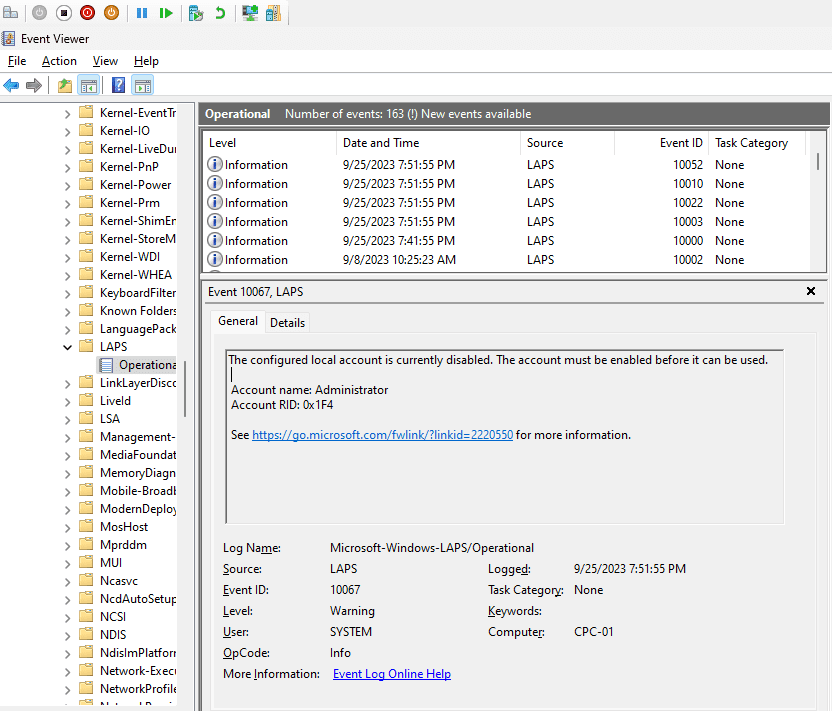
Task: Click the forward navigation arrow
Action: click(33, 84)
